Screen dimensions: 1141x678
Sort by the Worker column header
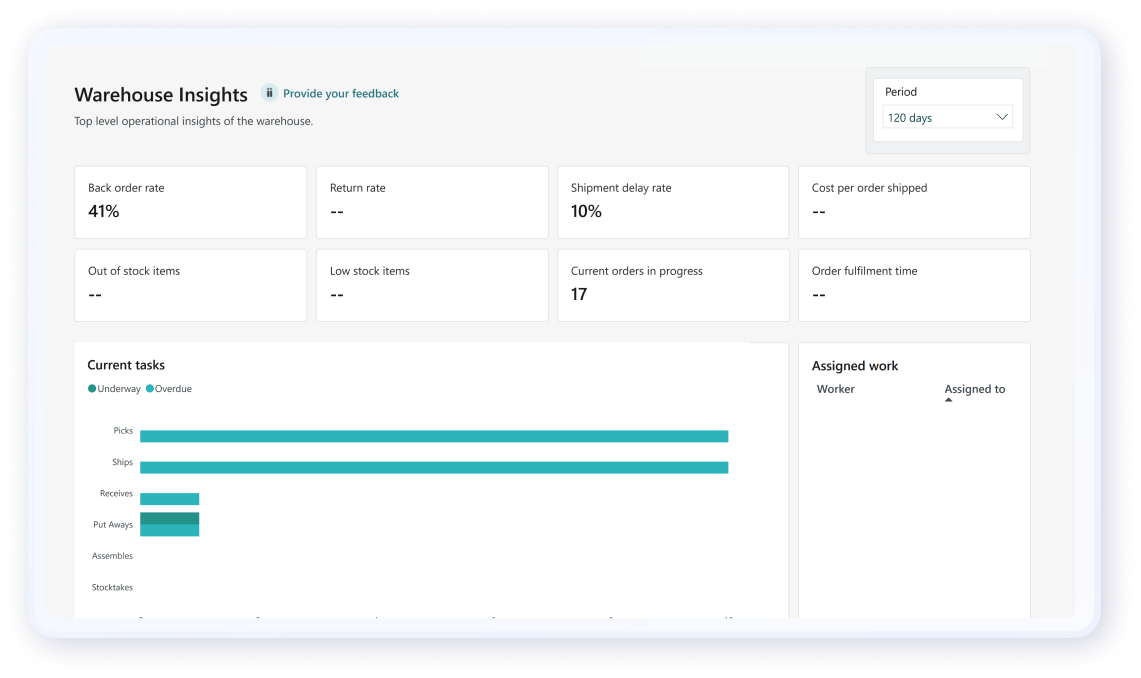pos(835,389)
